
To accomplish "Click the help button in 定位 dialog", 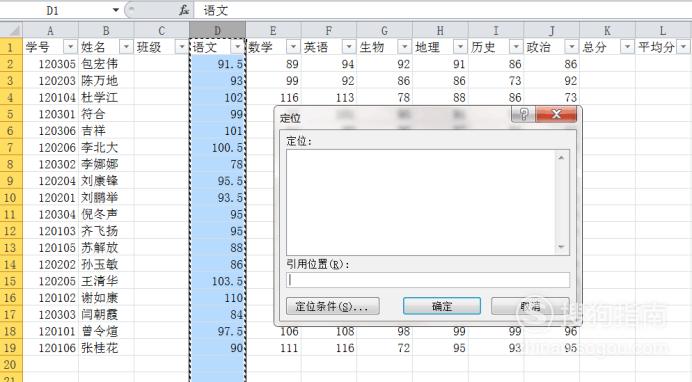I will (x=523, y=115).
